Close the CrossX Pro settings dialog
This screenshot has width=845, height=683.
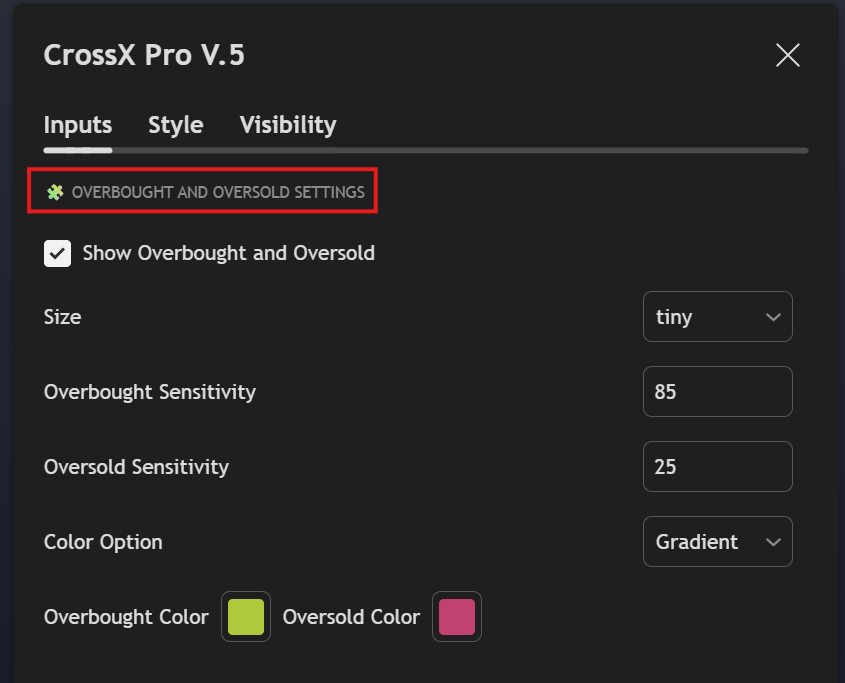coord(788,55)
